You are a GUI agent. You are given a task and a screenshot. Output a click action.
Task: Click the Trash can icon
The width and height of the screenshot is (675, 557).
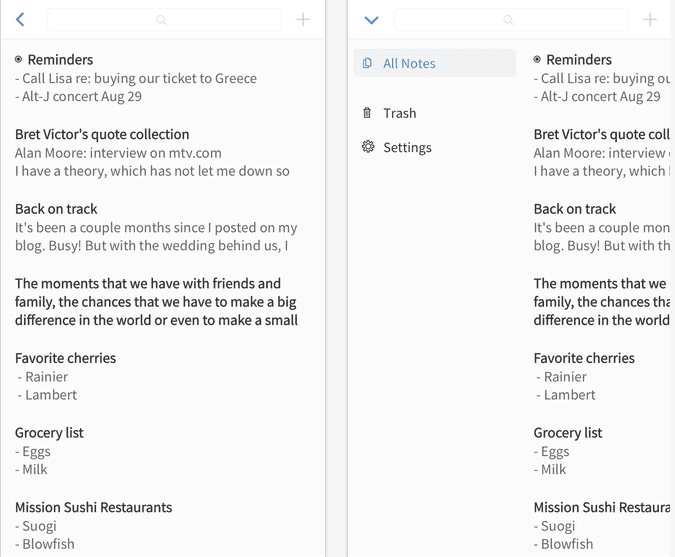click(367, 113)
